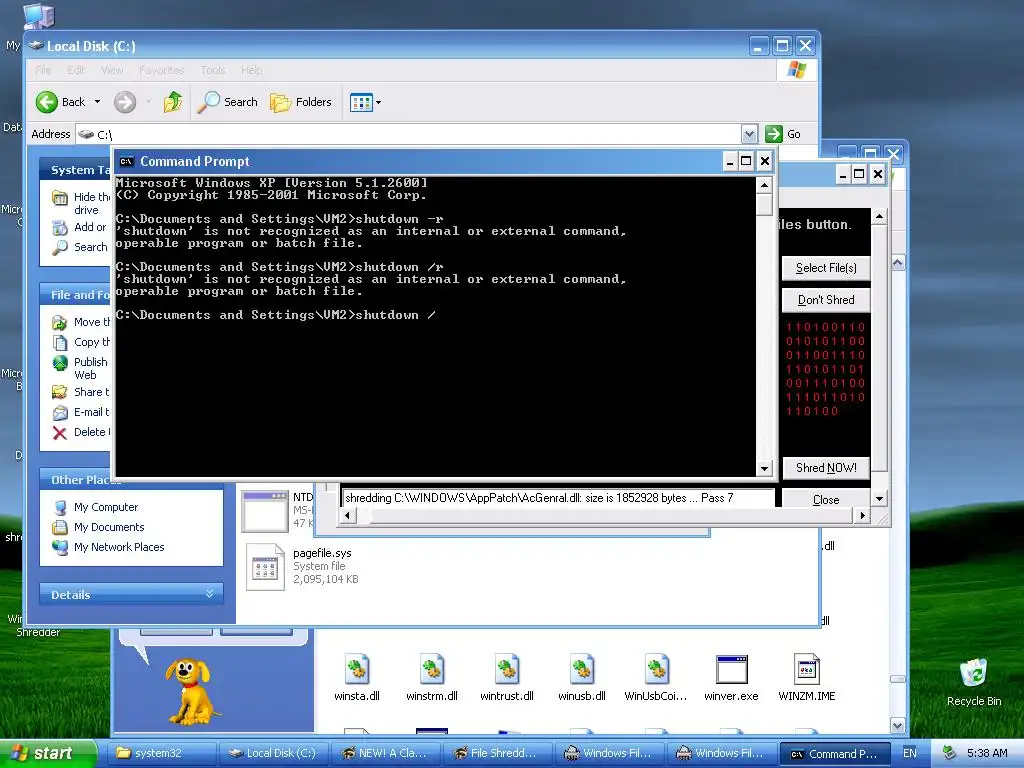Click the Go button next to address bar
The image size is (1024, 768).
783,134
